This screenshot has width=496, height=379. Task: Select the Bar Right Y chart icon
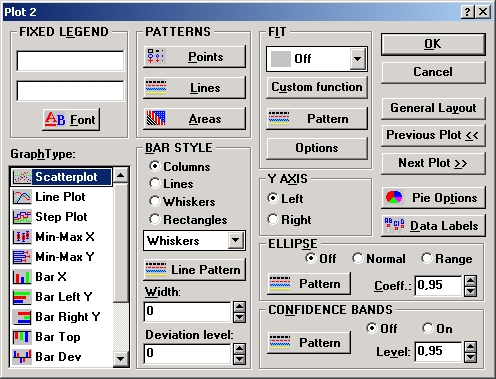pos(22,317)
